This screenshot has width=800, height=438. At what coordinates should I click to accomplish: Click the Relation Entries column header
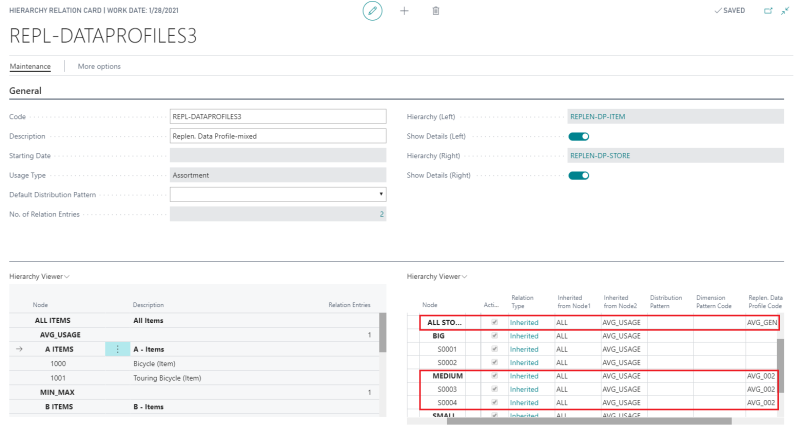point(349,305)
